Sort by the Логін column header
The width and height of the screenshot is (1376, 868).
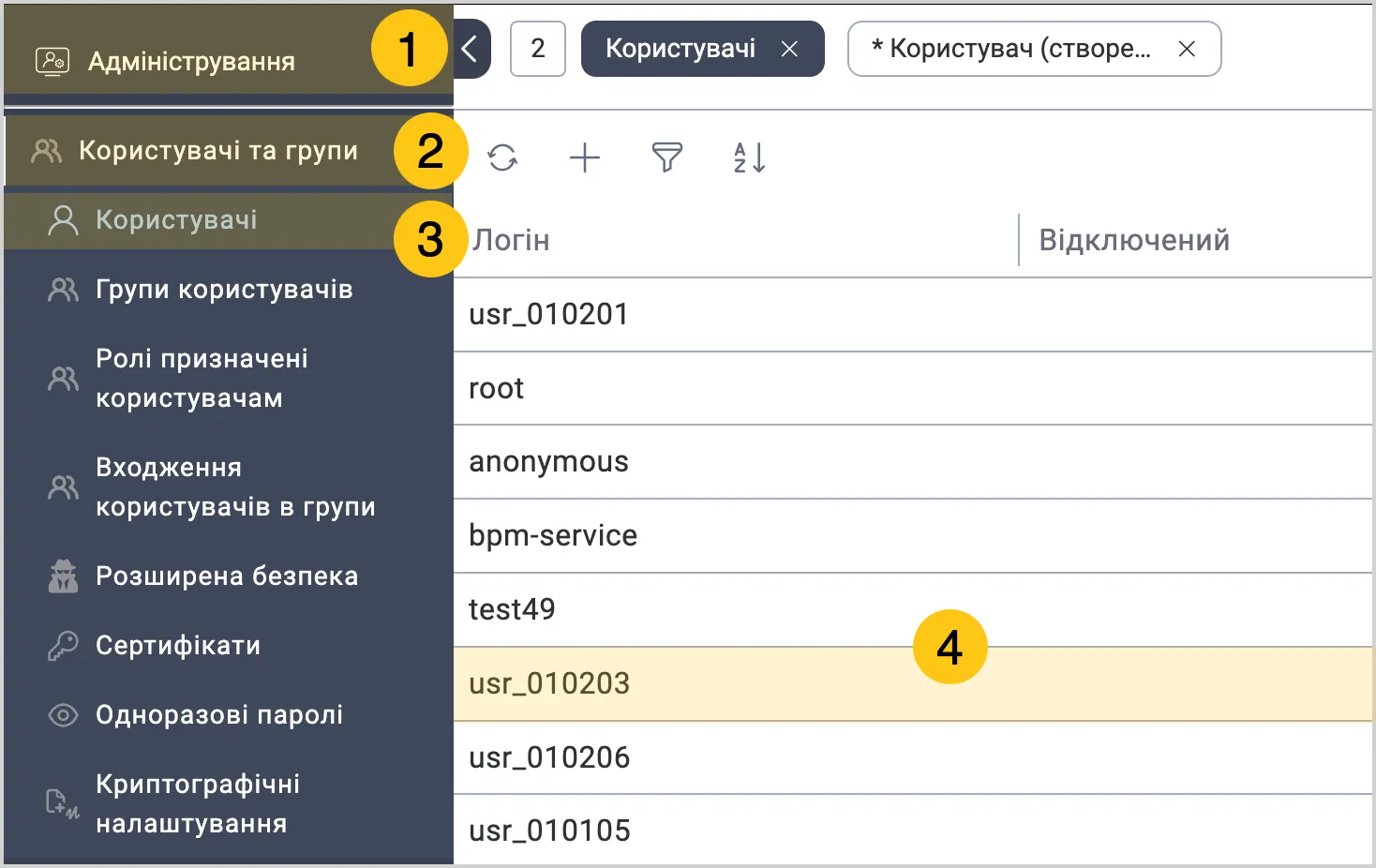(511, 240)
